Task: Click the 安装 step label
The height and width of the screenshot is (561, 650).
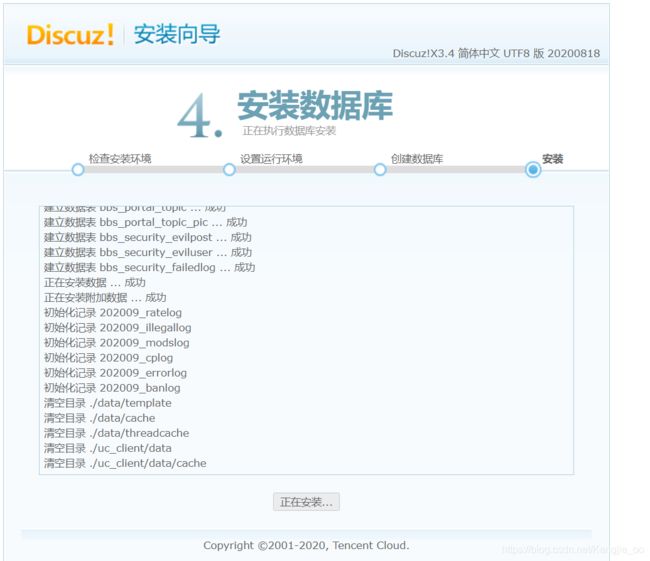Action: pyautogui.click(x=553, y=158)
